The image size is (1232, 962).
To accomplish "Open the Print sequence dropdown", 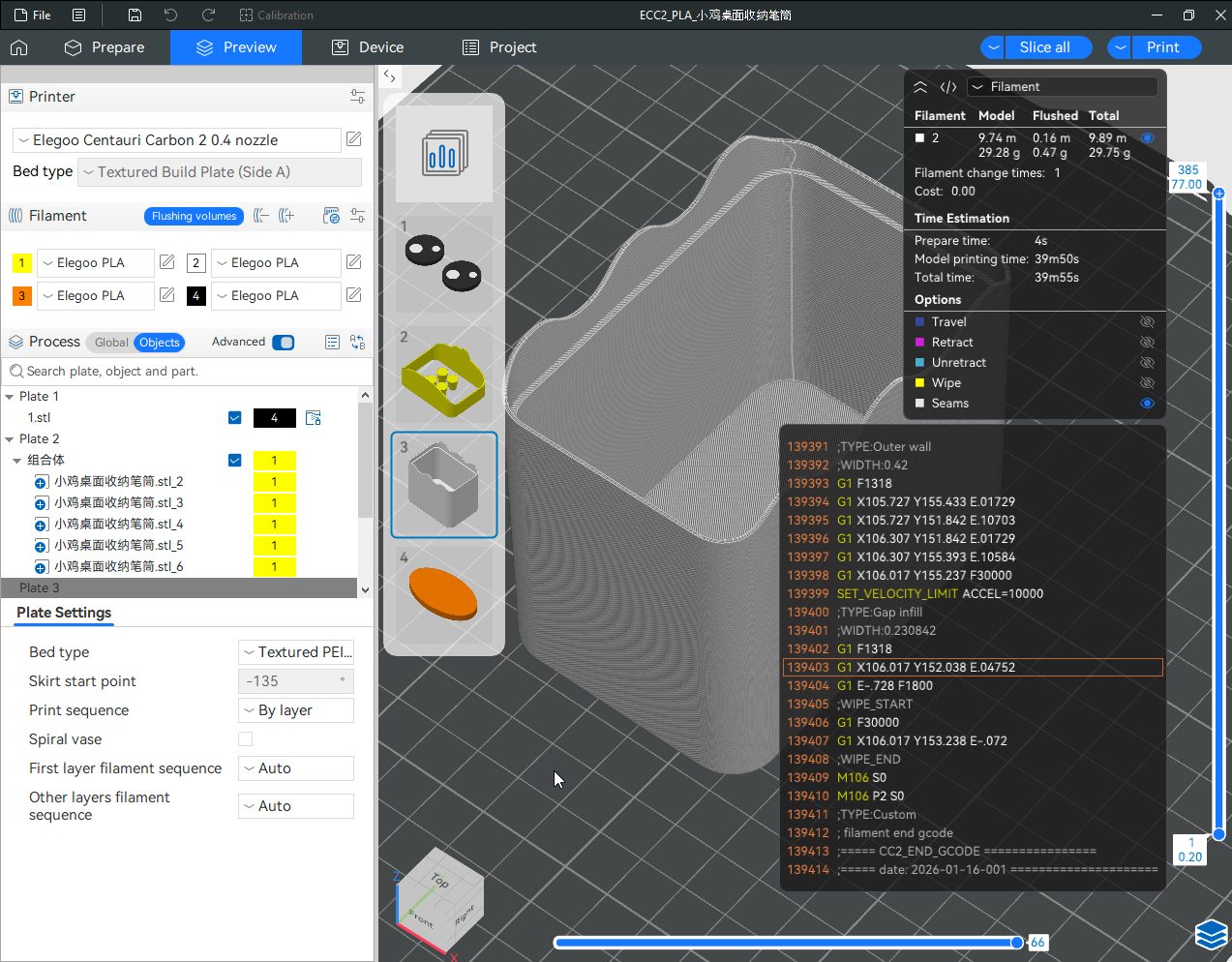I will (x=296, y=710).
